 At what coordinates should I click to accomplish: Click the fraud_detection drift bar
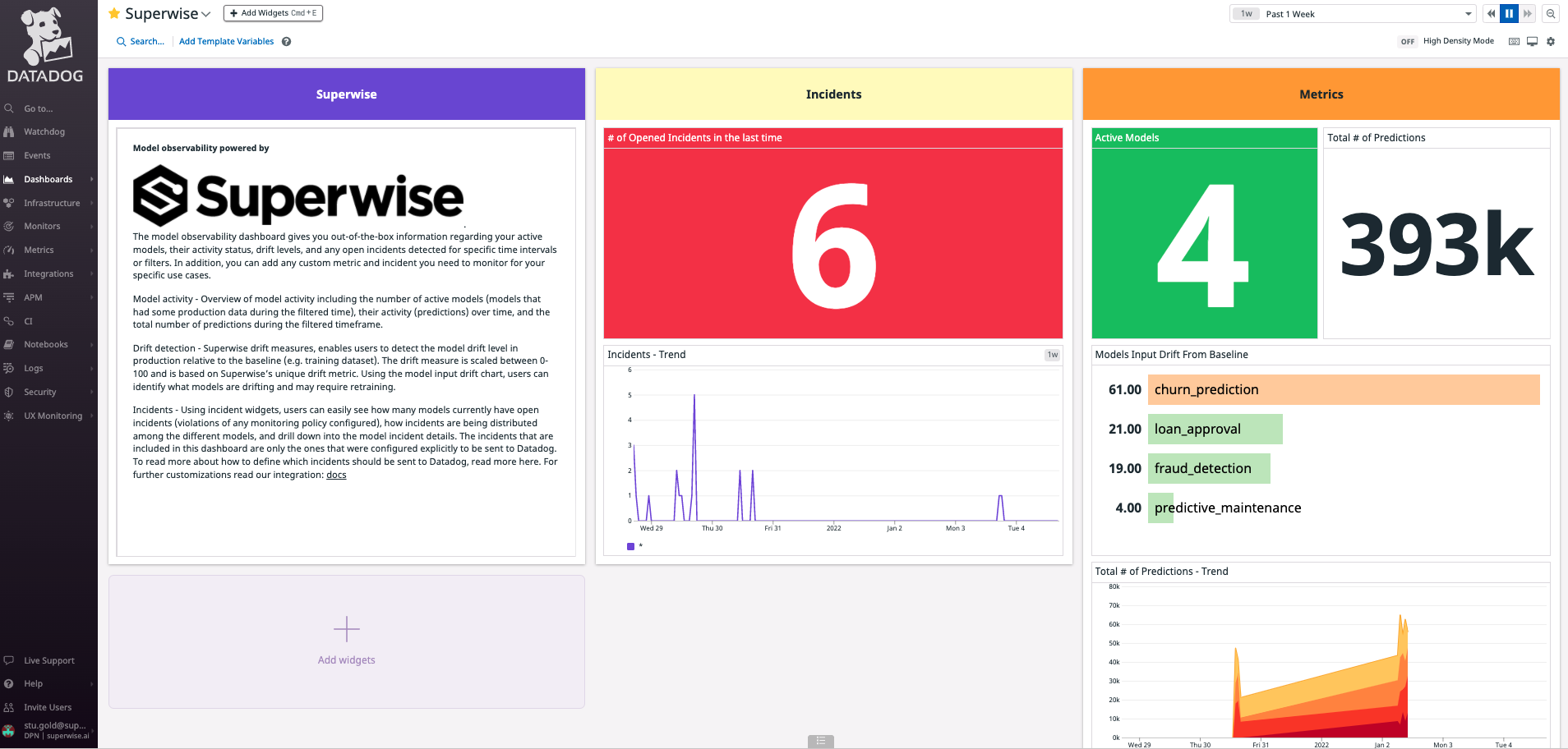[1209, 468]
